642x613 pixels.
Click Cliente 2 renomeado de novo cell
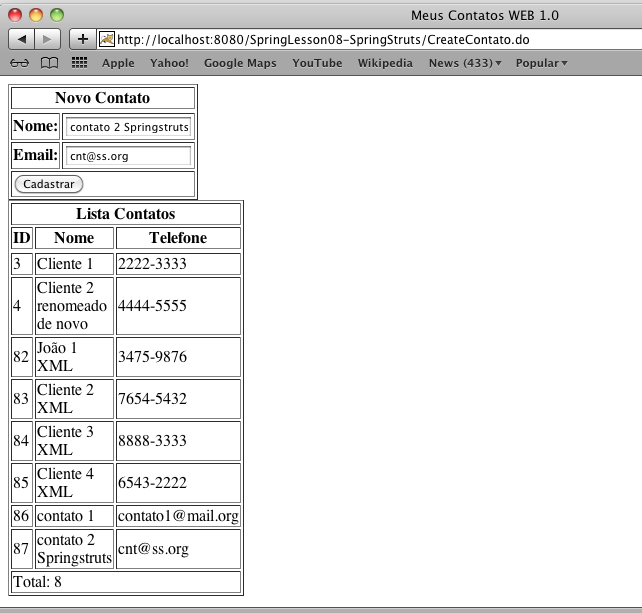(x=74, y=306)
